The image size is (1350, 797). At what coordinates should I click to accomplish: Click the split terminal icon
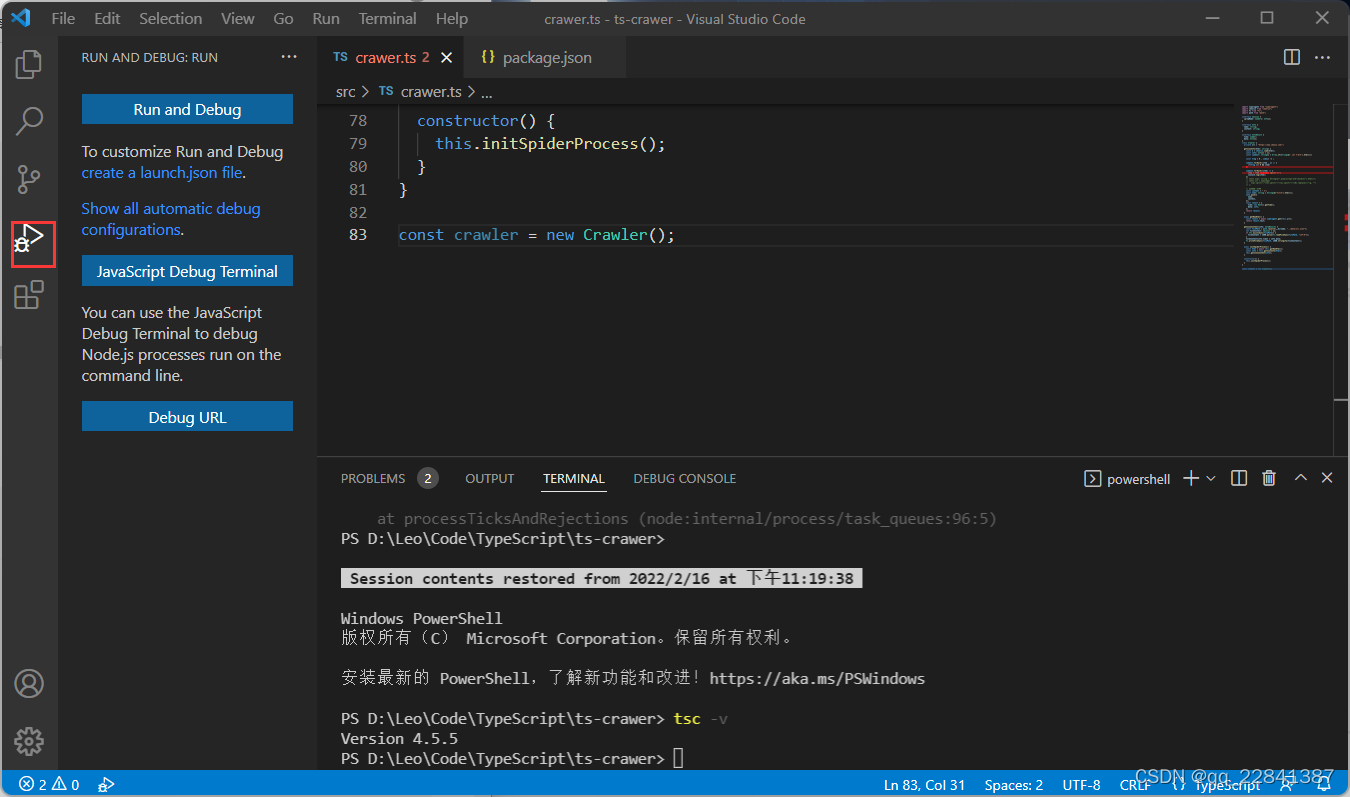pyautogui.click(x=1238, y=478)
